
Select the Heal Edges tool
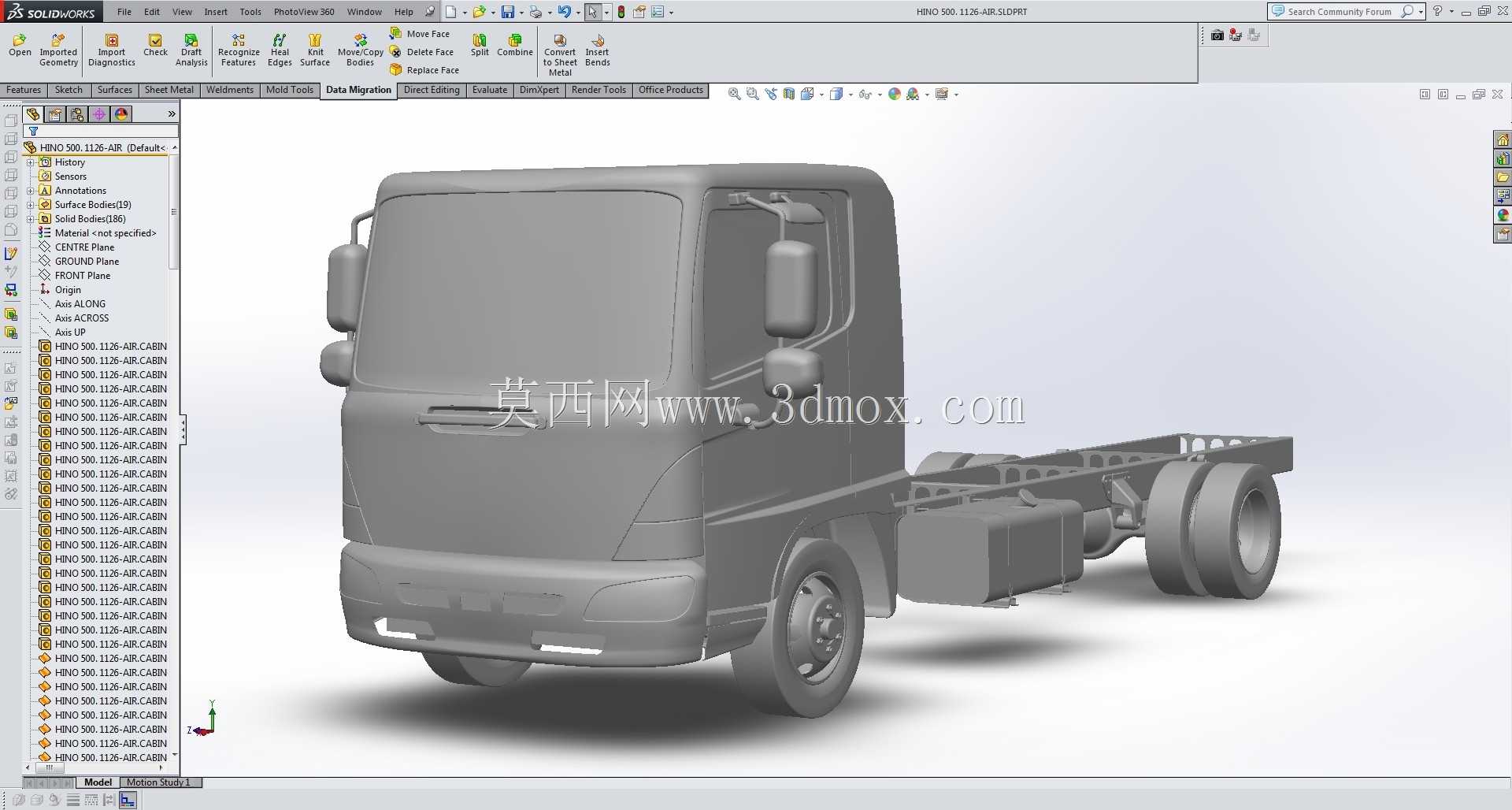[280, 40]
